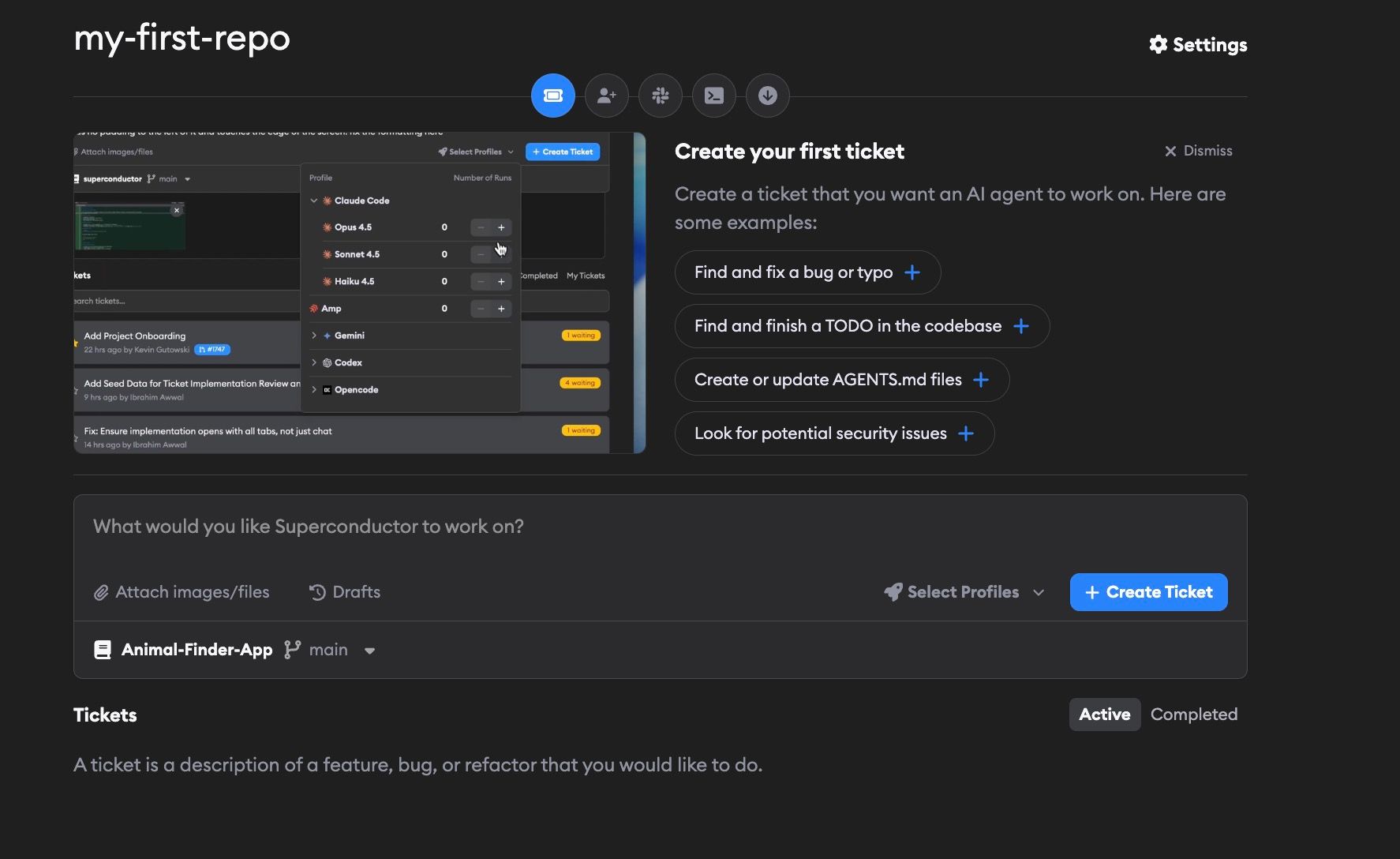Click the Settings gear icon
The width and height of the screenshot is (1400, 859).
(1158, 44)
